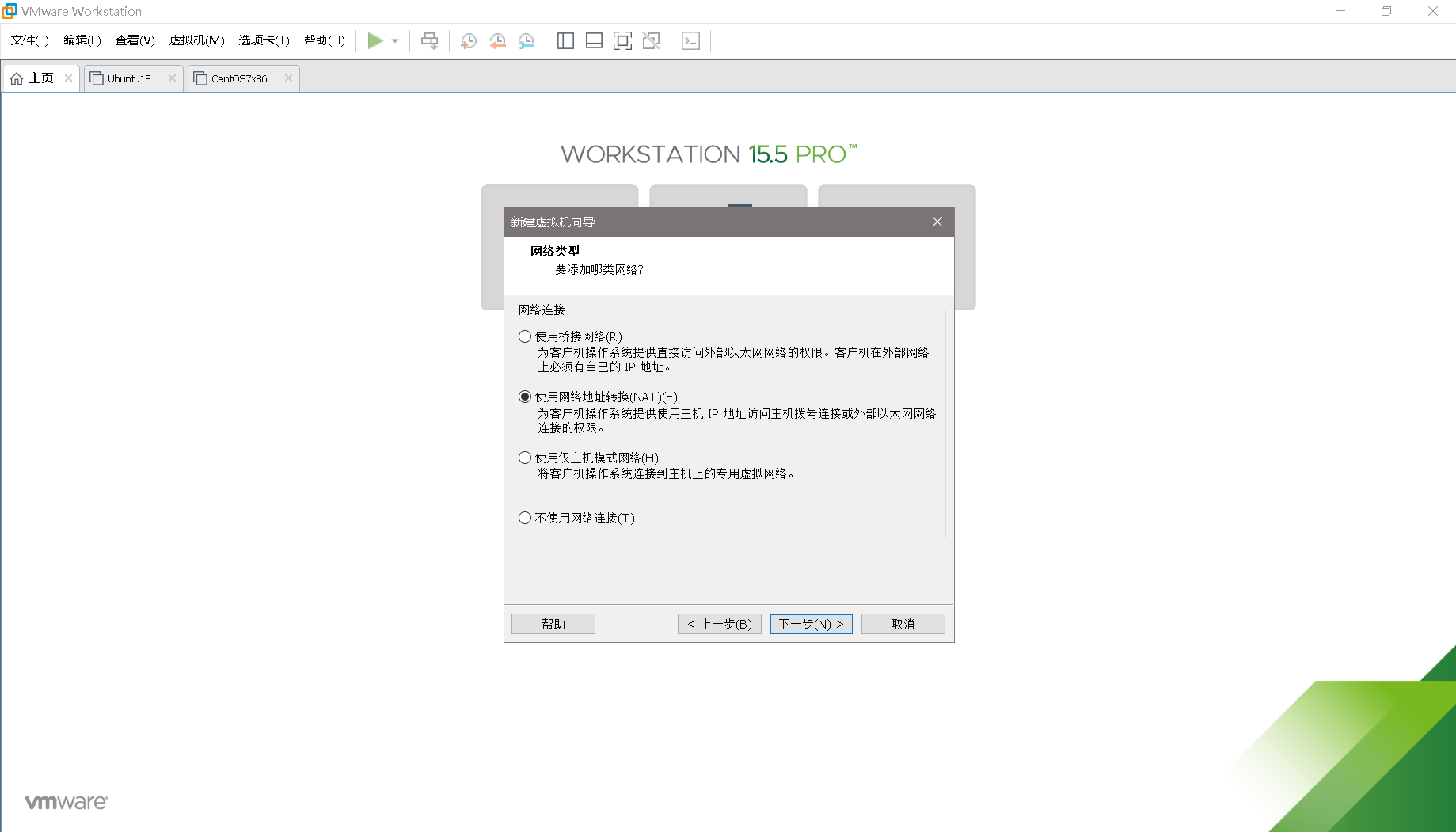Click the WORKSTATION 15.5 PRO heading
This screenshot has width=1456, height=832.
pyautogui.click(x=709, y=154)
